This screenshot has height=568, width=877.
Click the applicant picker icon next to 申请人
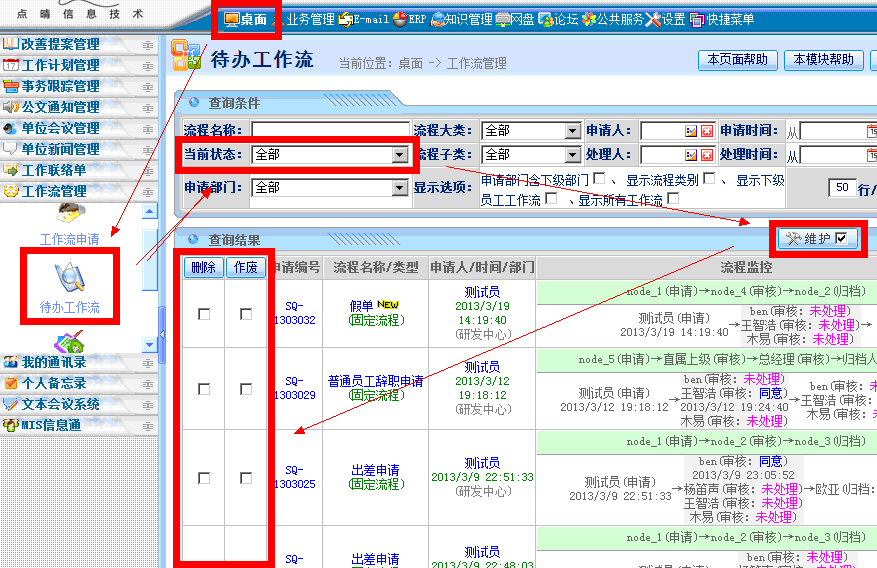[x=691, y=131]
